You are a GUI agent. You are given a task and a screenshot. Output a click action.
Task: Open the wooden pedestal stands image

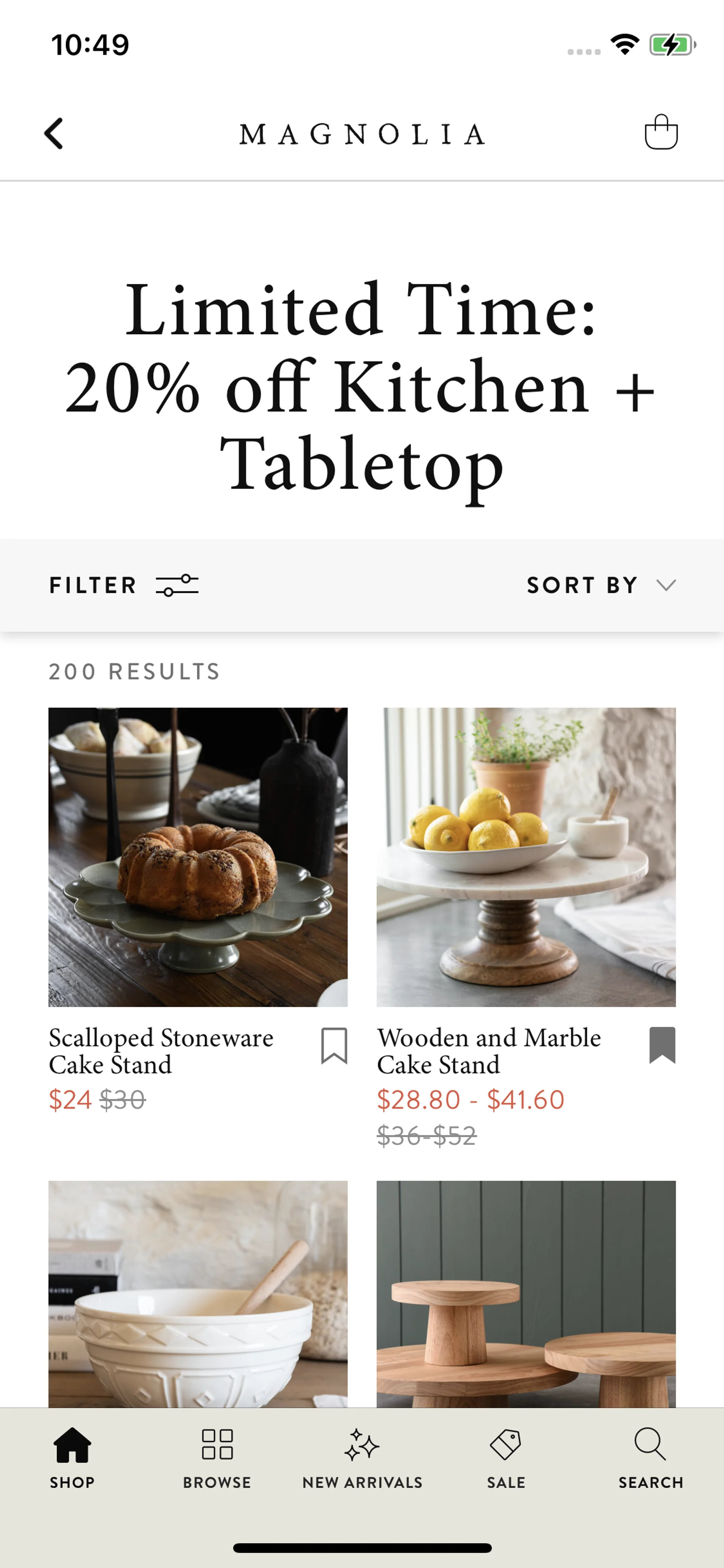click(x=526, y=1293)
